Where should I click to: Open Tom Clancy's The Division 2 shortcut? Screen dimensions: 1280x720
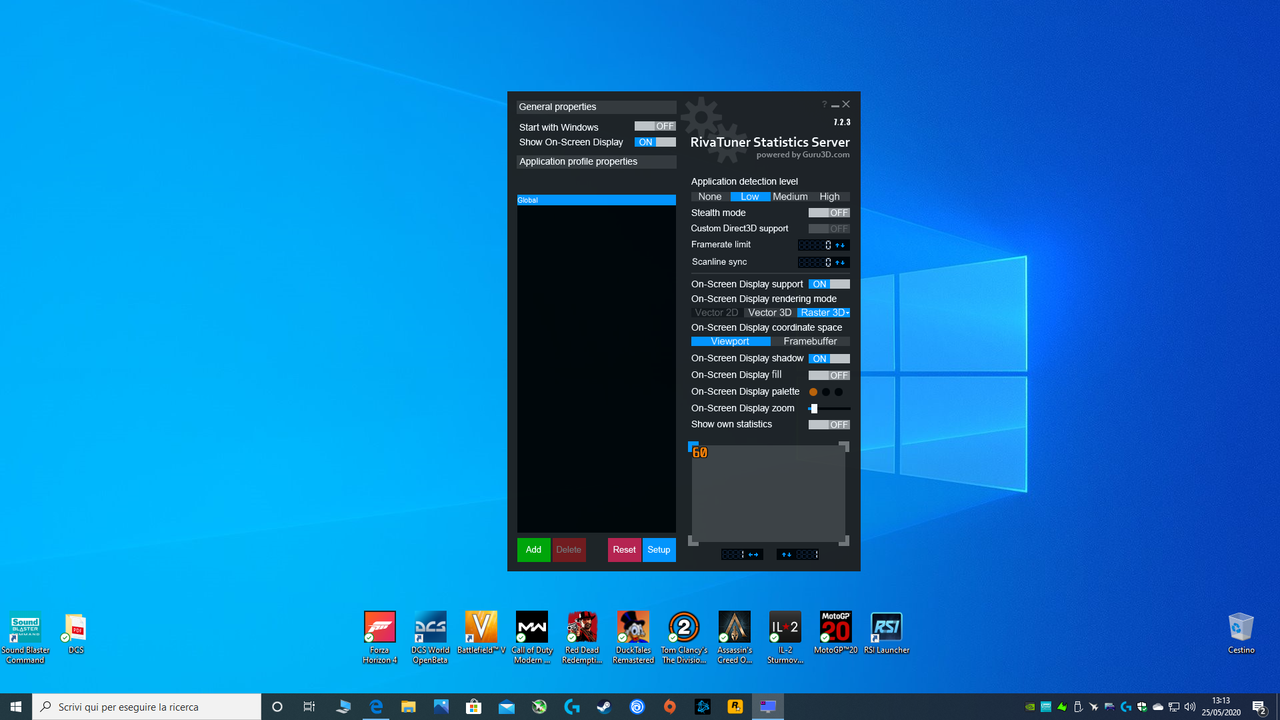coord(684,637)
